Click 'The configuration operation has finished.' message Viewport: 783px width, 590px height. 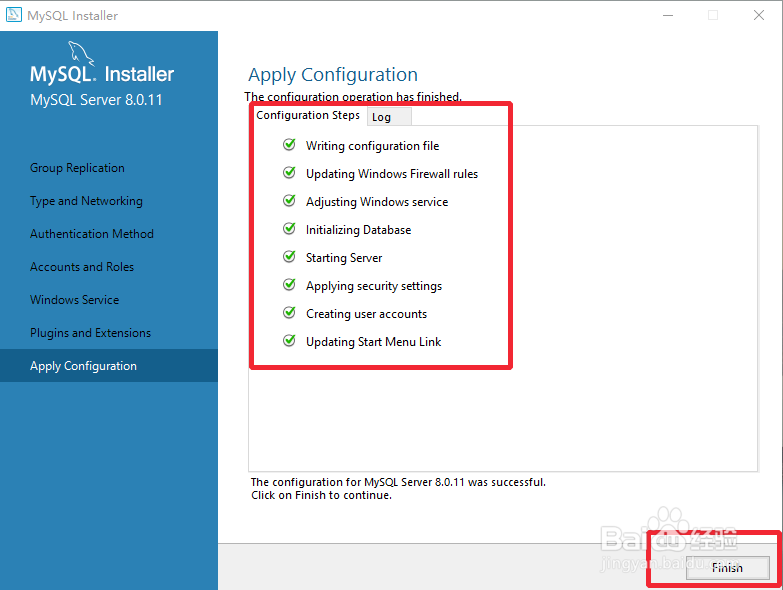tap(353, 96)
